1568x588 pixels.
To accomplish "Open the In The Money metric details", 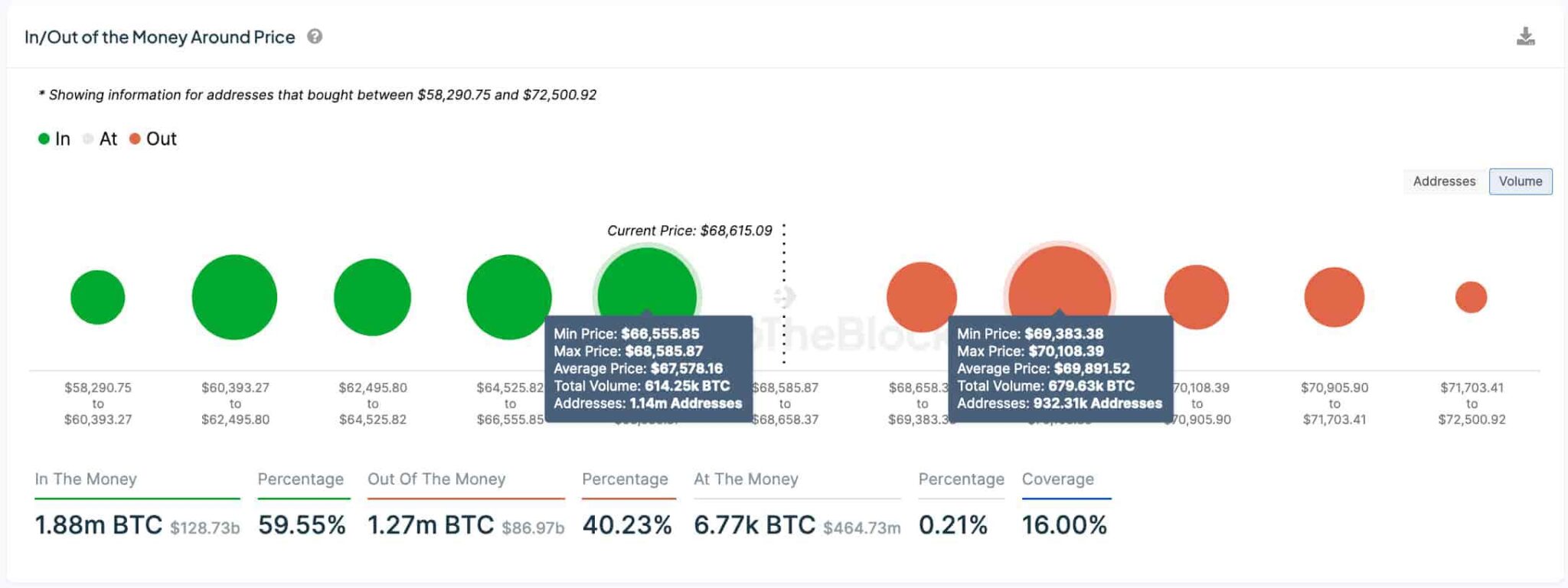I will pyautogui.click(x=87, y=479).
